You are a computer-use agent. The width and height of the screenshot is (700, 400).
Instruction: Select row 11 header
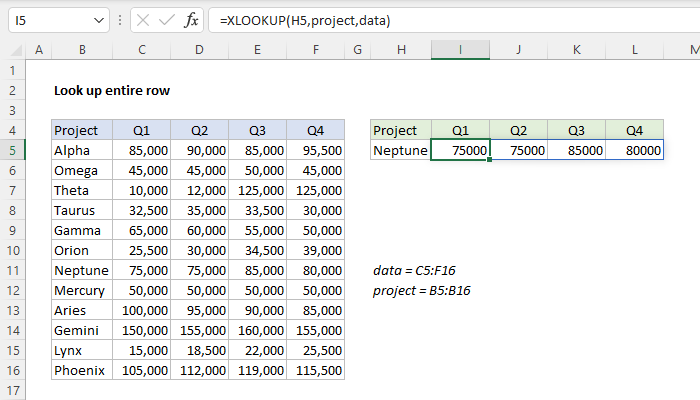12,271
